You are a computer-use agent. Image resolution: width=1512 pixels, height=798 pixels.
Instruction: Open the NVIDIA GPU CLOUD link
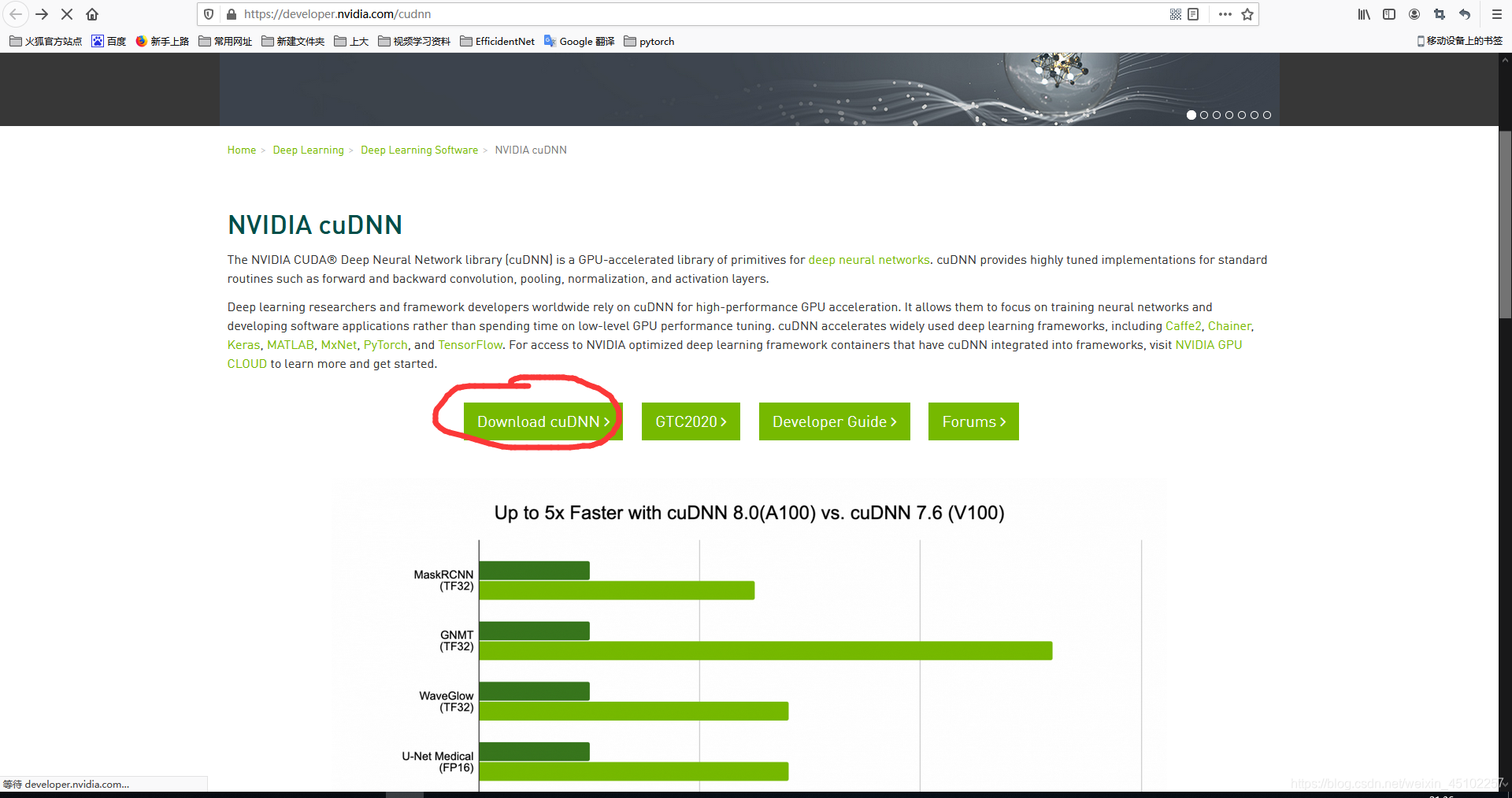(1209, 345)
